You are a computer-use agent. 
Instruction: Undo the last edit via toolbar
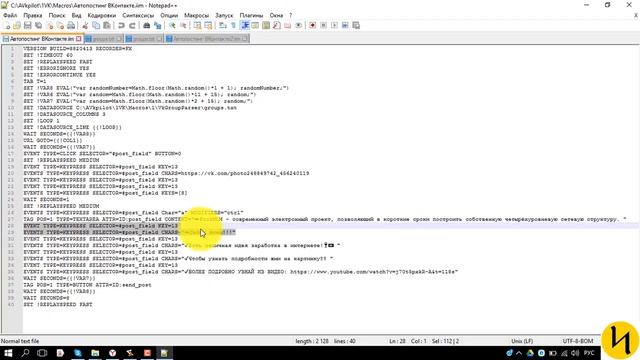tap(121, 25)
